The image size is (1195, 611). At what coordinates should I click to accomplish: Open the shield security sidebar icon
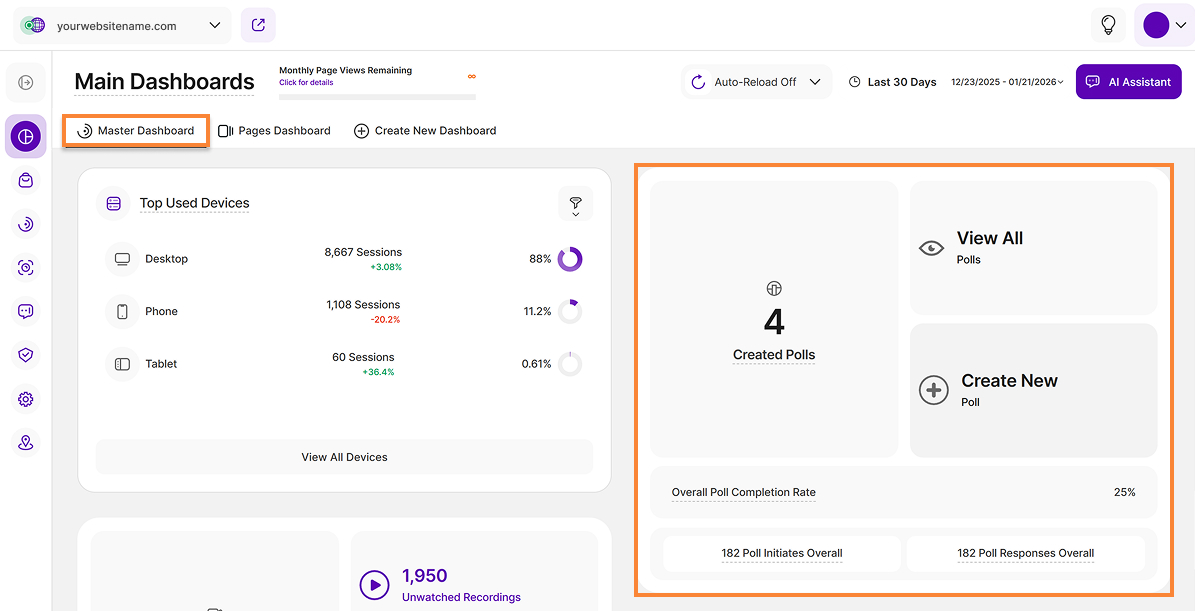point(26,355)
